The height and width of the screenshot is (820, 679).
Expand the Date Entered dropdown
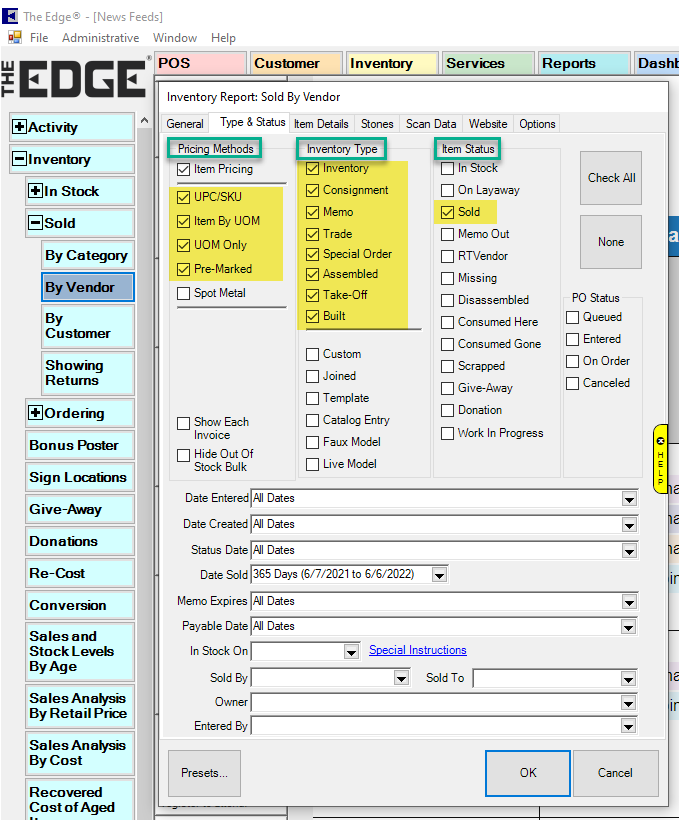[629, 498]
